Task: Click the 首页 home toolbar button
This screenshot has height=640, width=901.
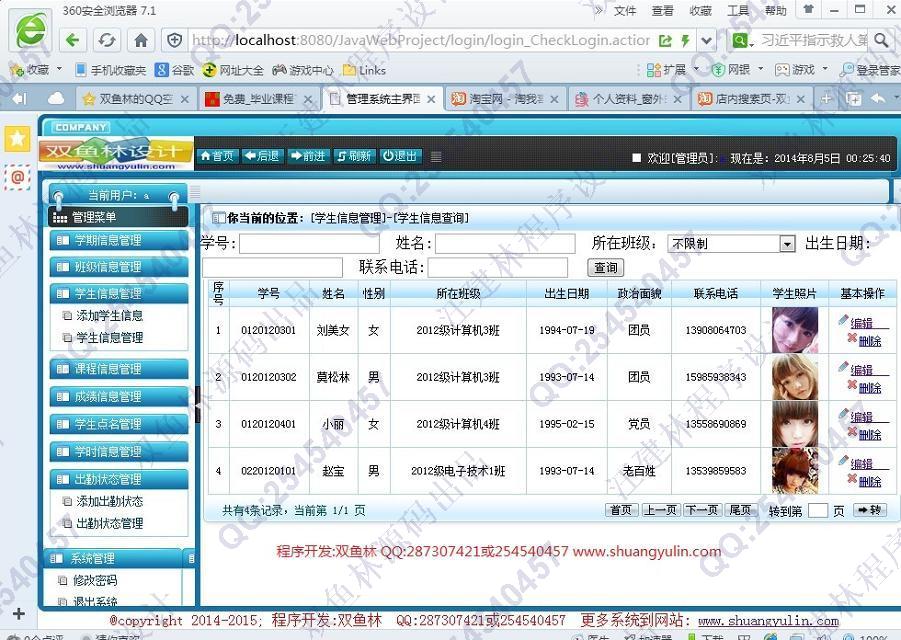Action: 217,156
